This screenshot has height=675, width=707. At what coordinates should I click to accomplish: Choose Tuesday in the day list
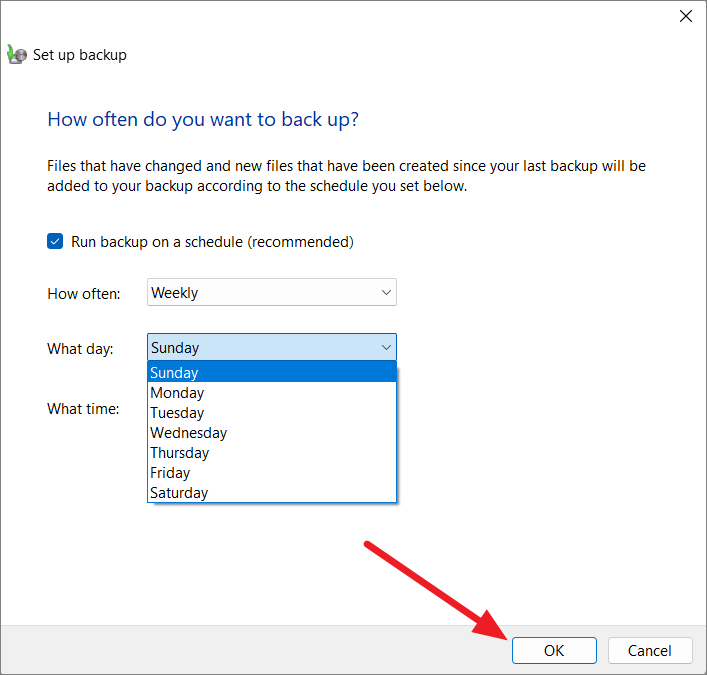tap(272, 413)
